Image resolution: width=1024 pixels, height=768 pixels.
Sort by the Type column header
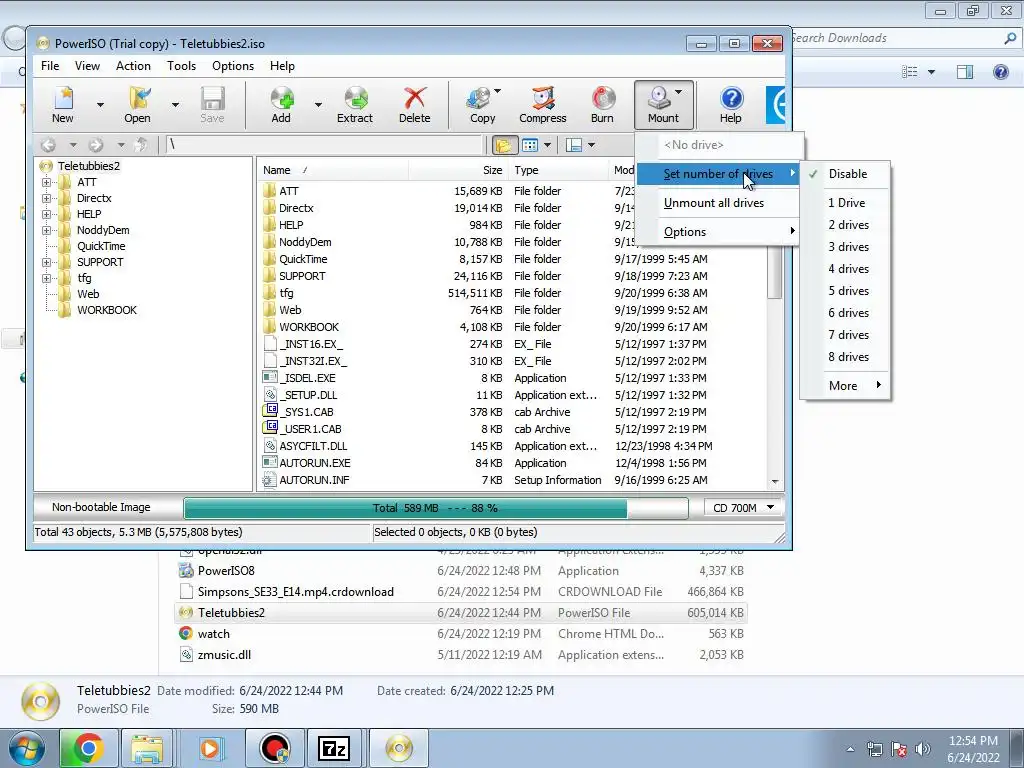[558, 170]
